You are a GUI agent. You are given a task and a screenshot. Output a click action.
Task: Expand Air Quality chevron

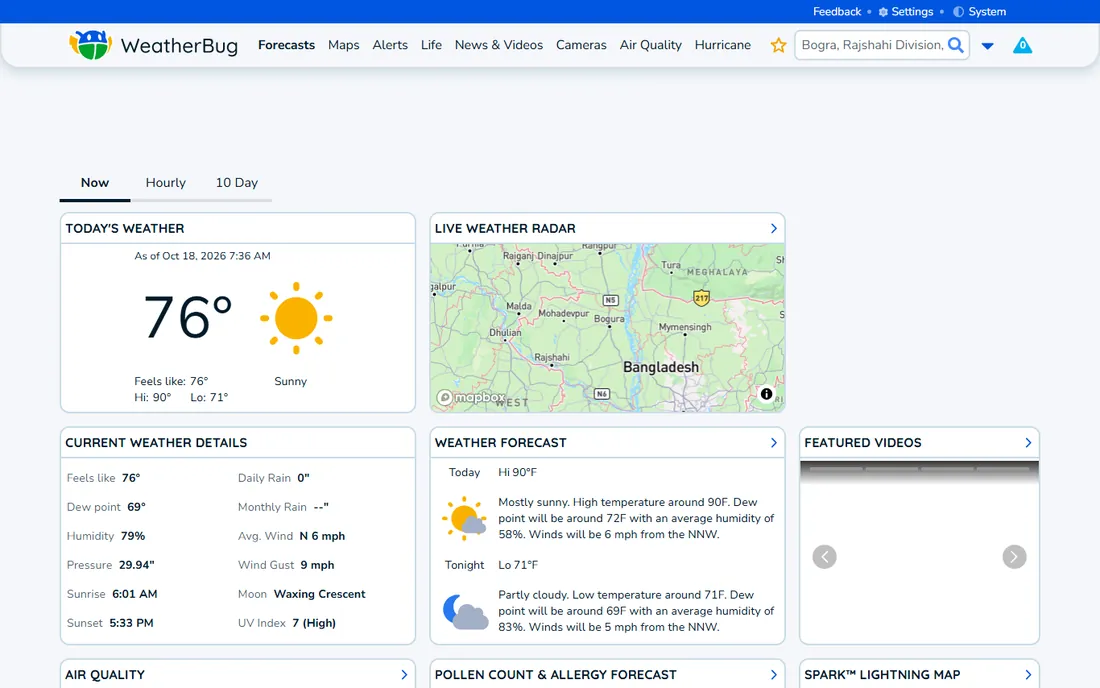point(403,675)
